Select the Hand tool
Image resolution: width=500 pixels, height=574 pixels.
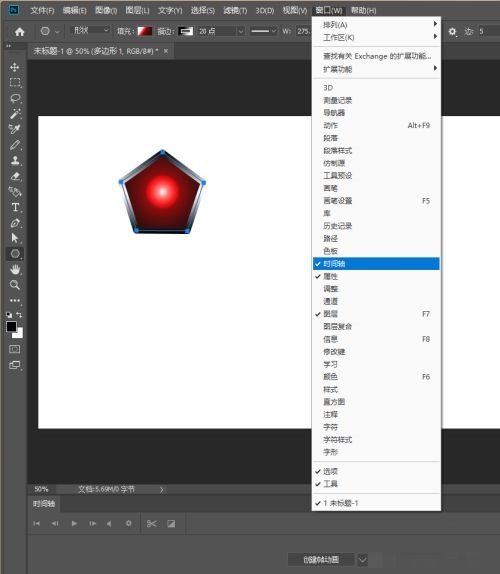pos(15,270)
